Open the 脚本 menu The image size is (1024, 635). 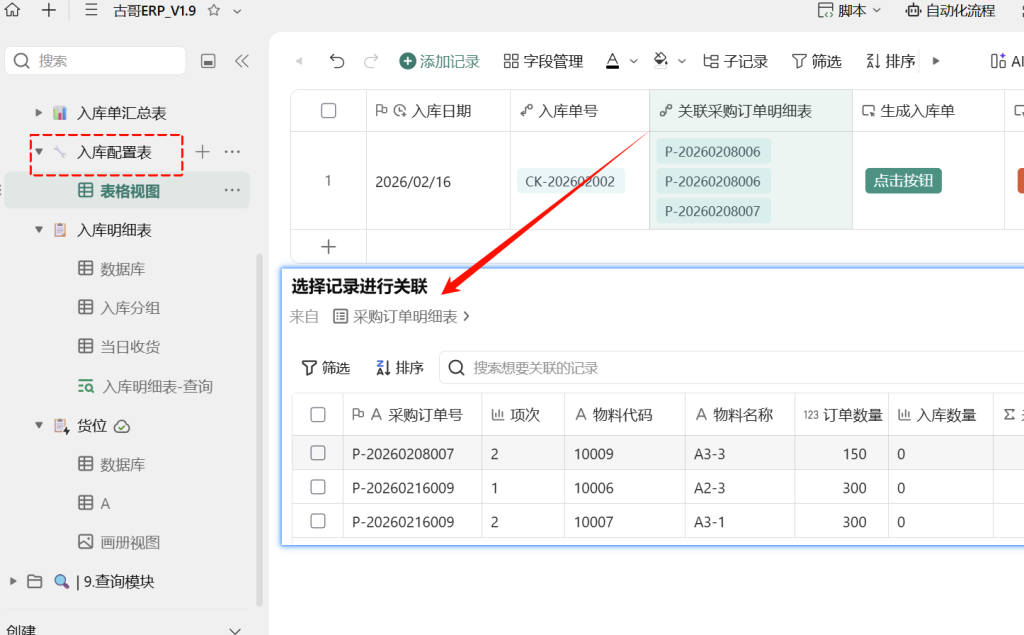click(x=850, y=10)
